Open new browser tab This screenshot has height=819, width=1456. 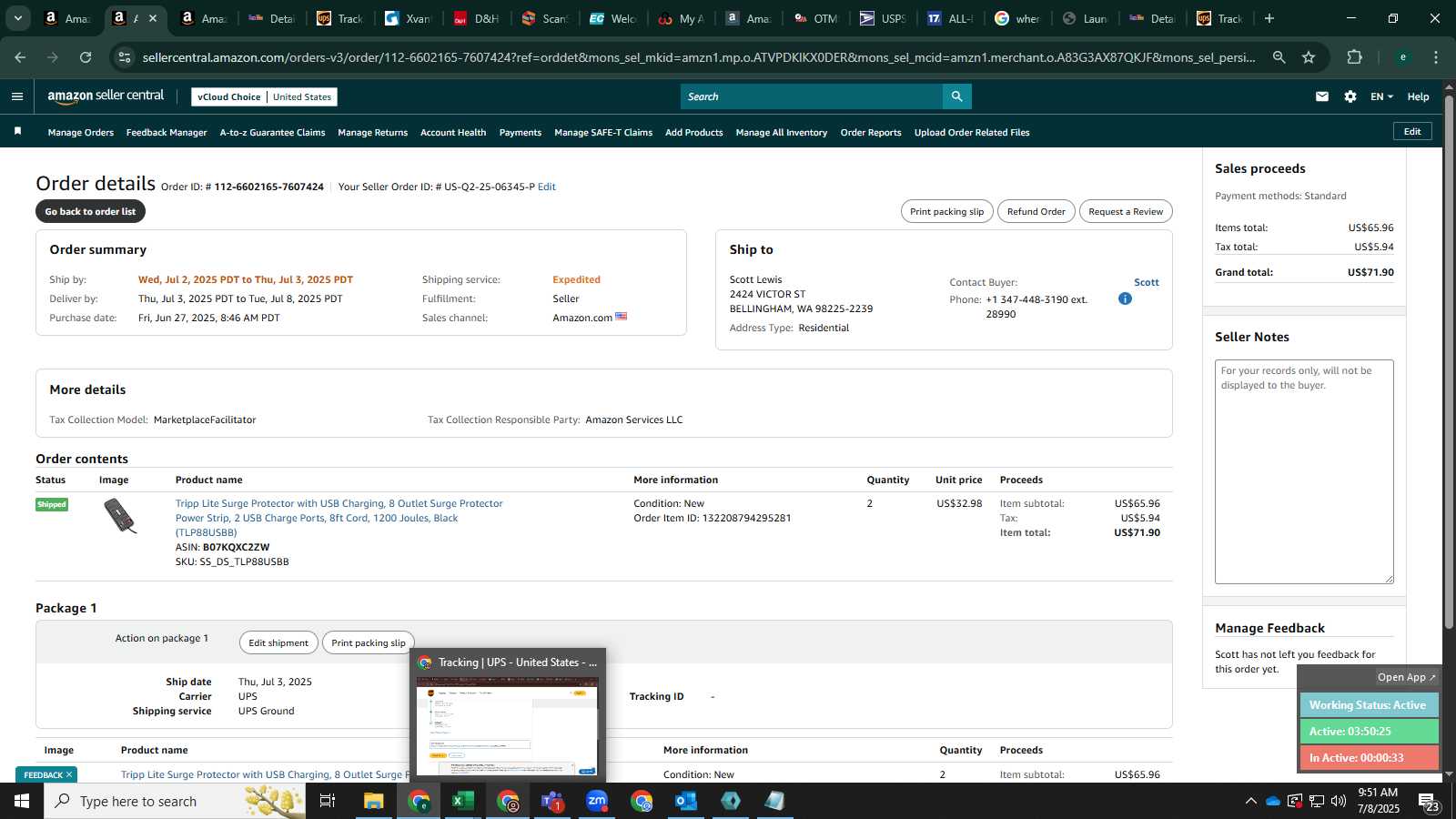point(1269,18)
